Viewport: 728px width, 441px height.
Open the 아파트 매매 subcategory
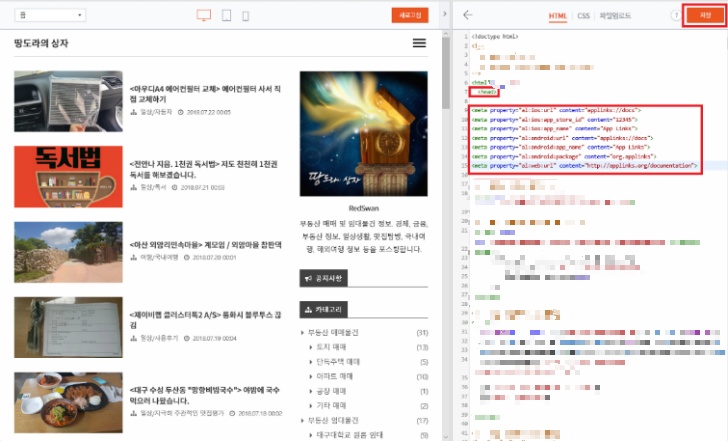point(334,376)
